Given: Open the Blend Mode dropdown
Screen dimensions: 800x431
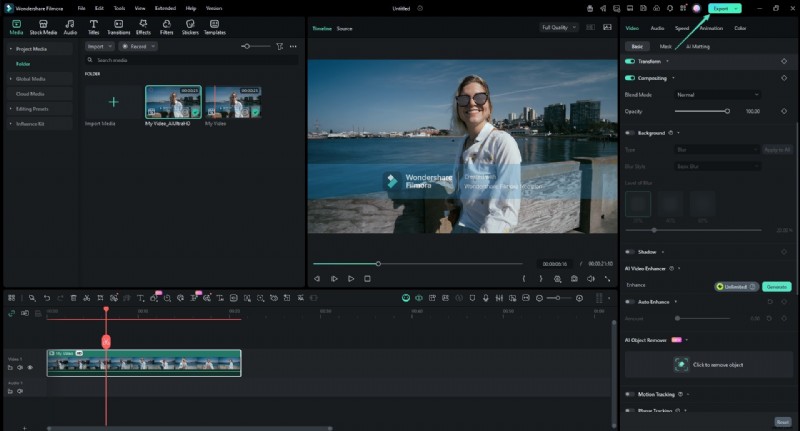Looking at the screenshot, I should [x=718, y=94].
